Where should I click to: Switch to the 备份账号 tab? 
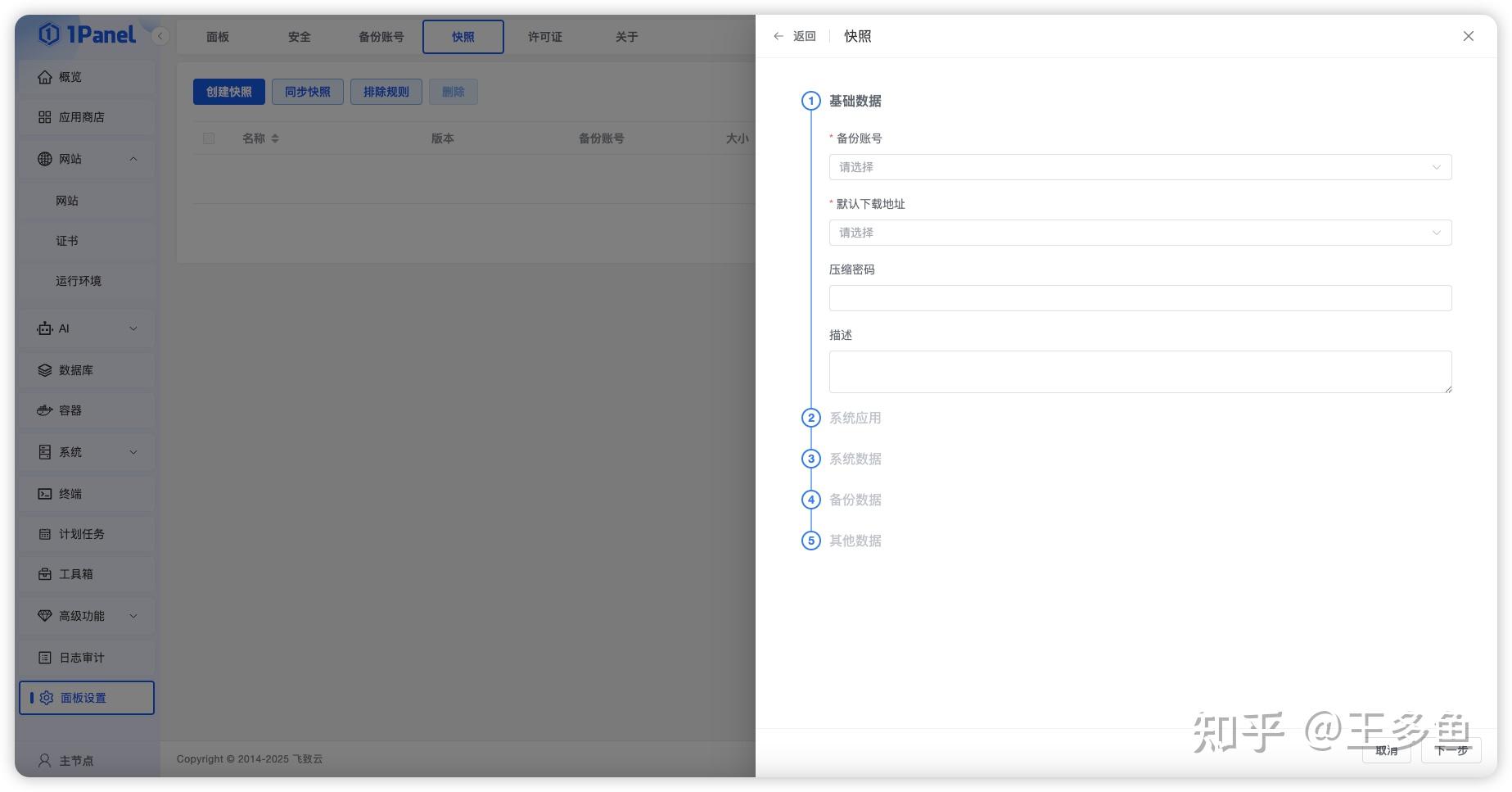pyautogui.click(x=381, y=37)
